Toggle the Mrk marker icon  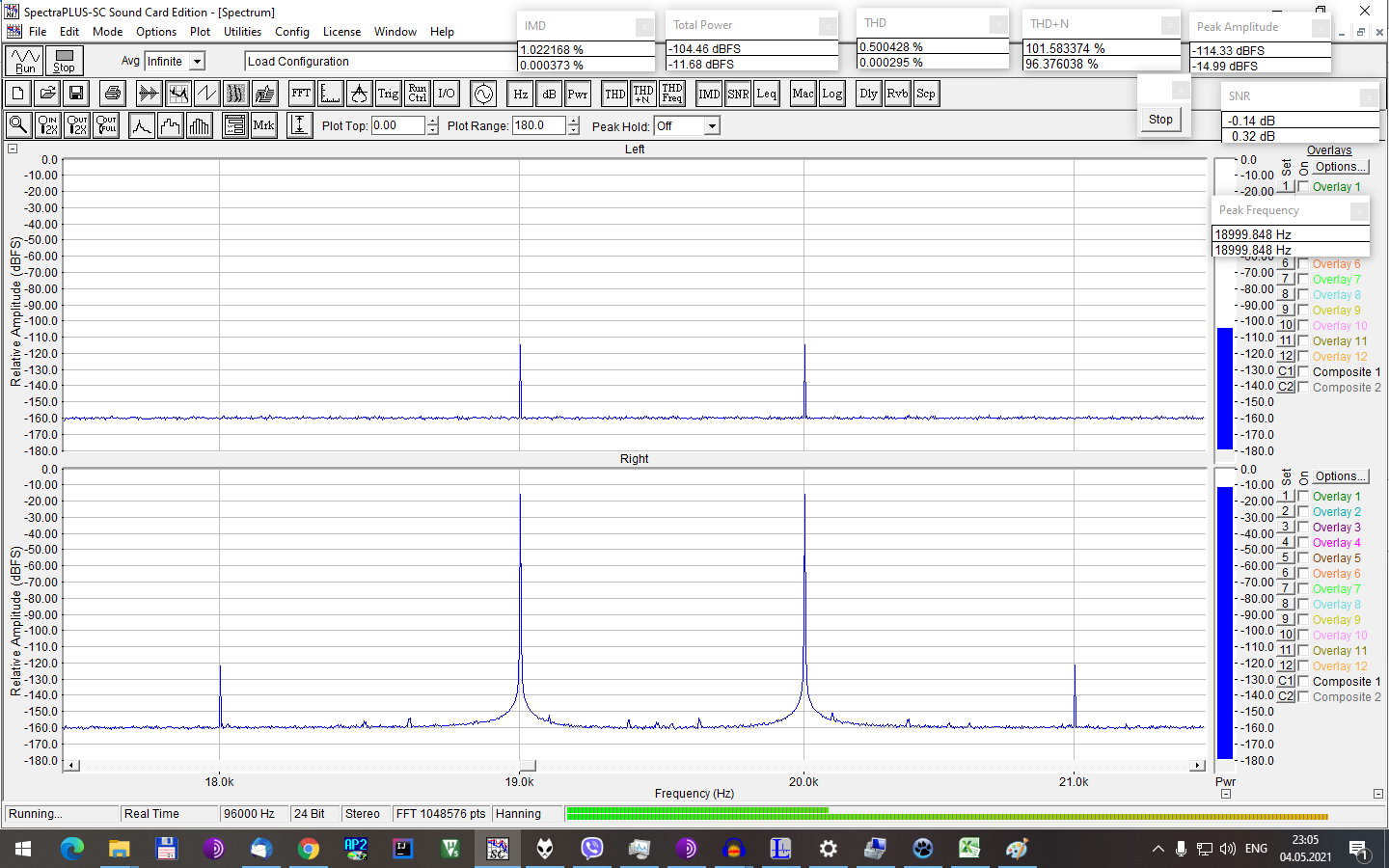263,125
